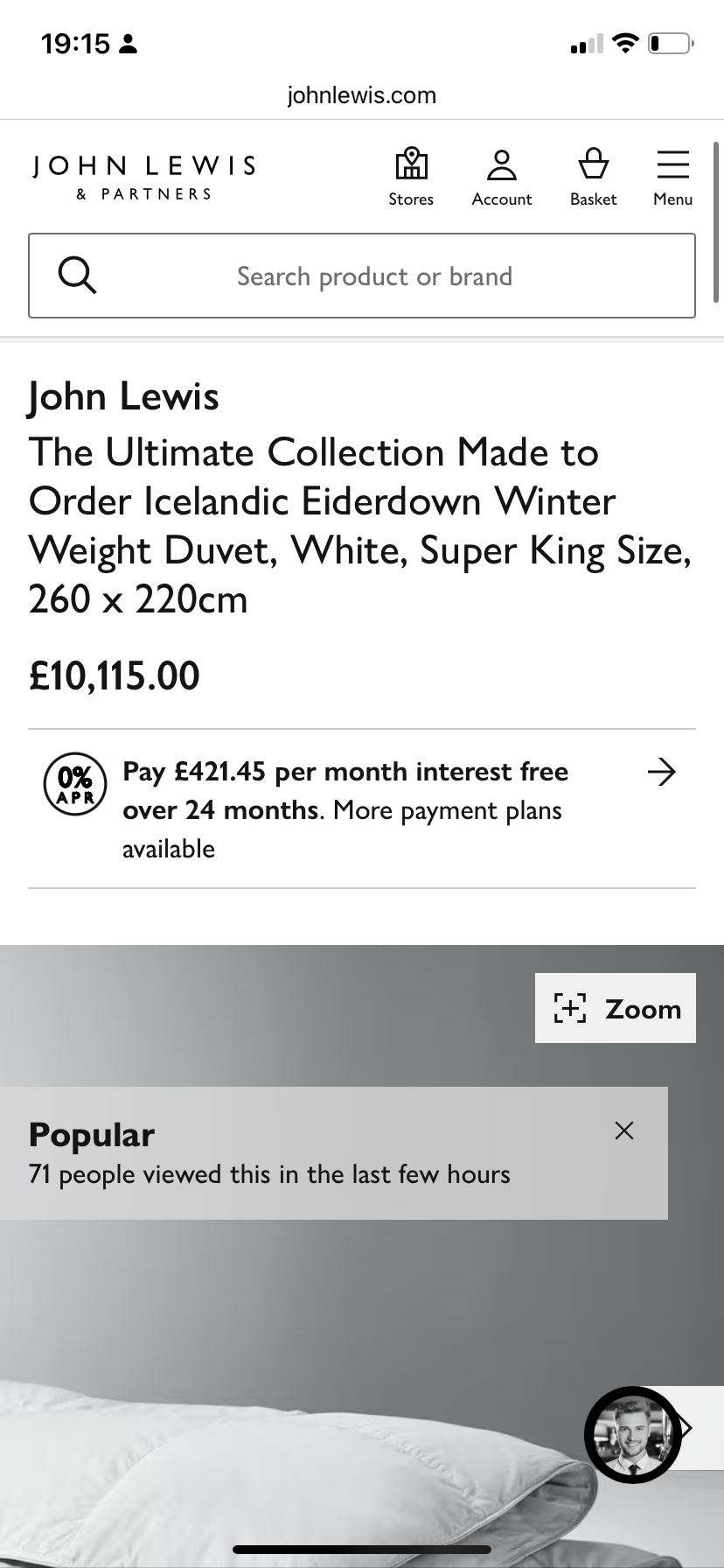The height and width of the screenshot is (1568, 724).
Task: Open the interest free payment plan text
Action: click(x=345, y=791)
